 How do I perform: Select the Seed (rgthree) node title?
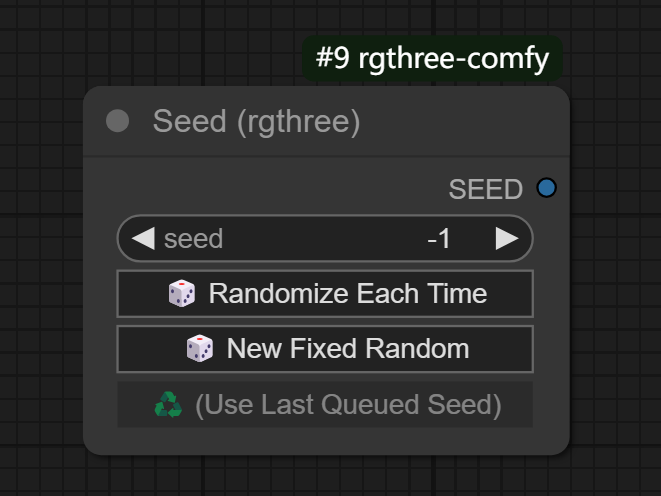coord(256,122)
